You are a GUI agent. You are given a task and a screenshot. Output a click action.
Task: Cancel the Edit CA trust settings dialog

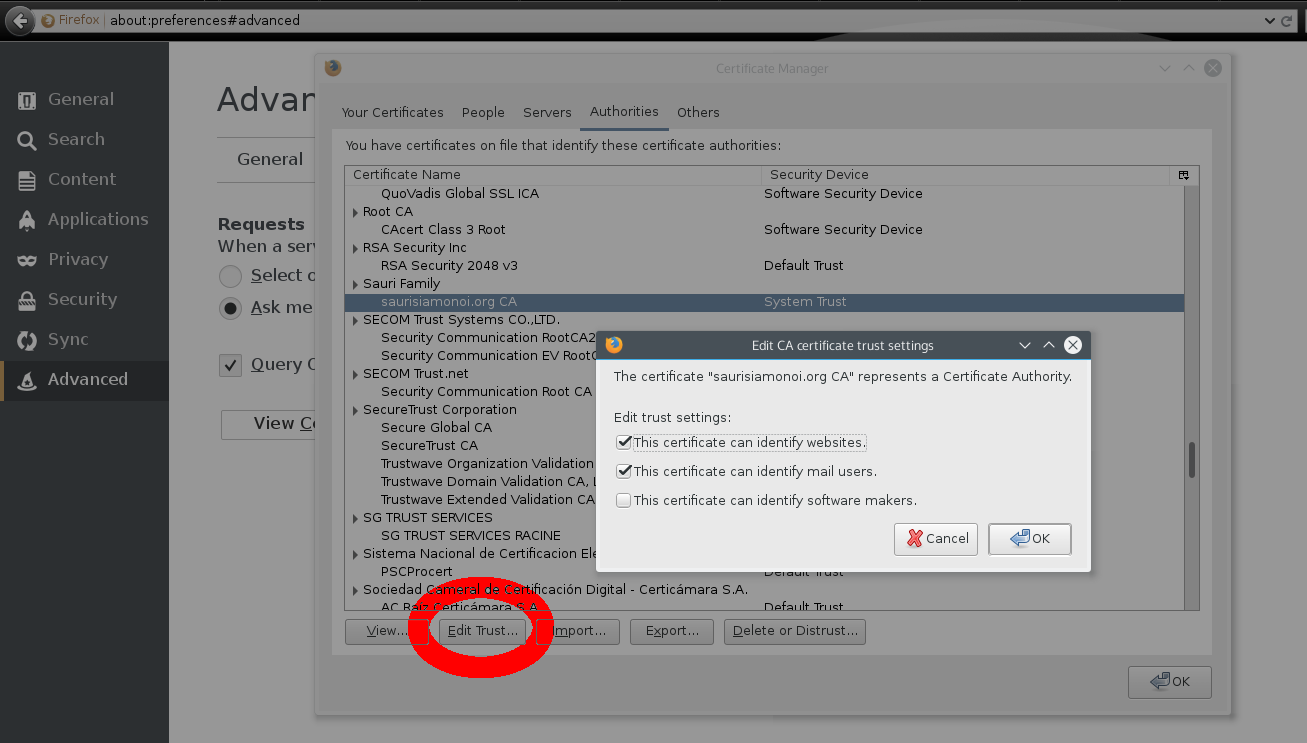937,538
